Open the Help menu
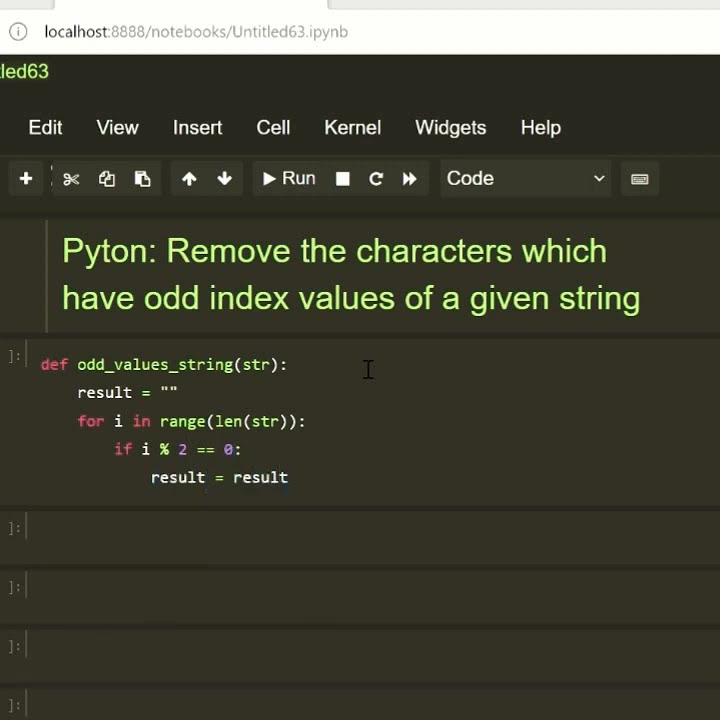The height and width of the screenshot is (720, 720). [540, 127]
